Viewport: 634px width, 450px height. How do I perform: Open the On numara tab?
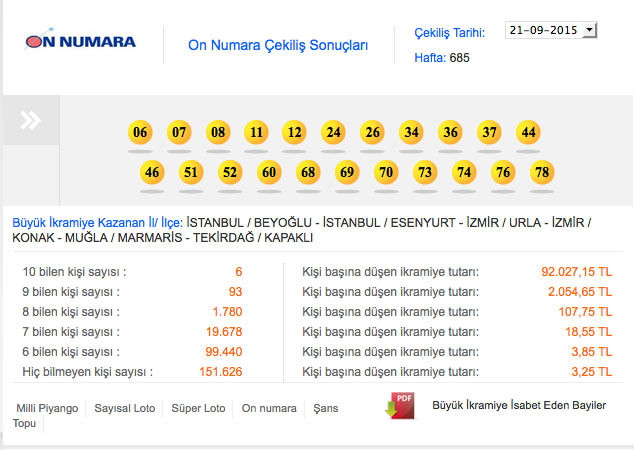click(x=269, y=408)
